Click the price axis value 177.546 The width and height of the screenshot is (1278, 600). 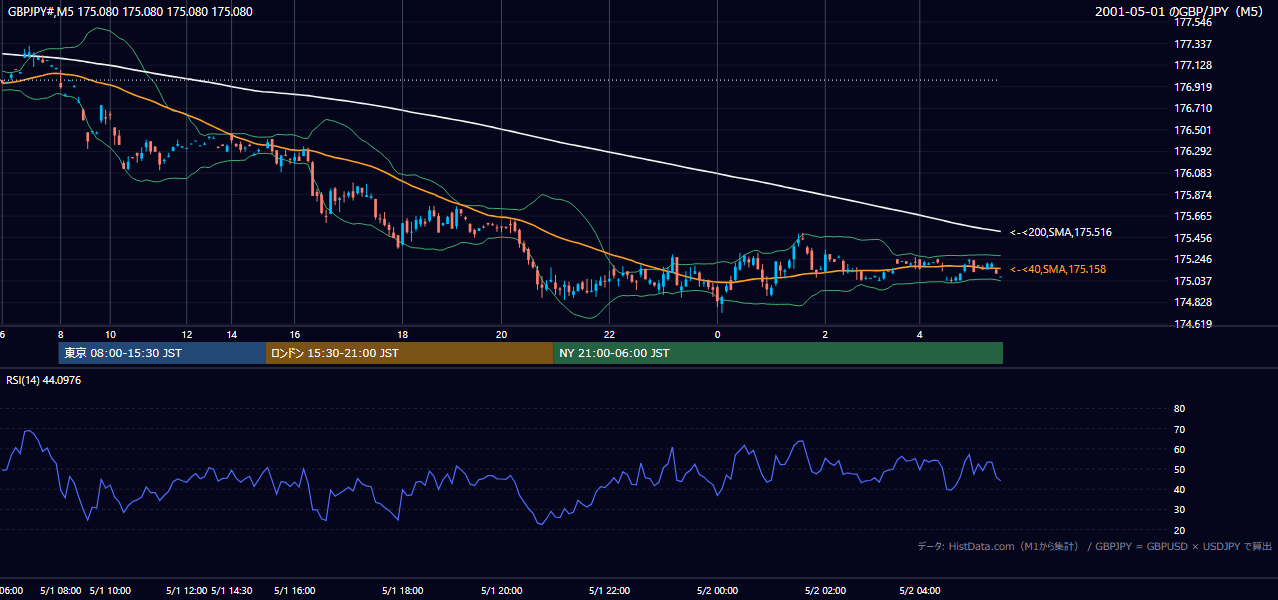pyautogui.click(x=1192, y=22)
